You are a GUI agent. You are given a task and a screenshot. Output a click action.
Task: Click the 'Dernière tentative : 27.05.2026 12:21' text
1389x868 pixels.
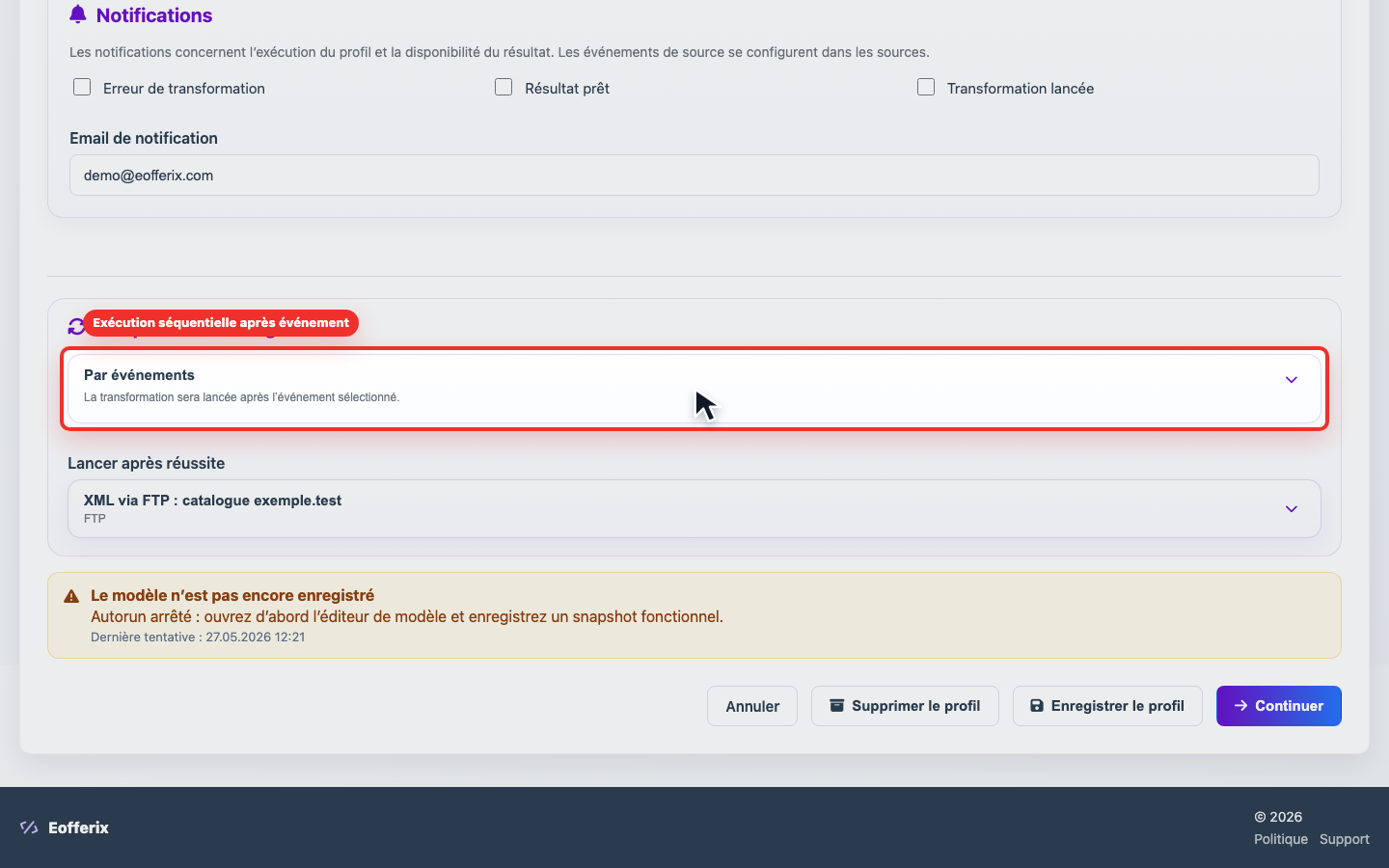tap(198, 637)
